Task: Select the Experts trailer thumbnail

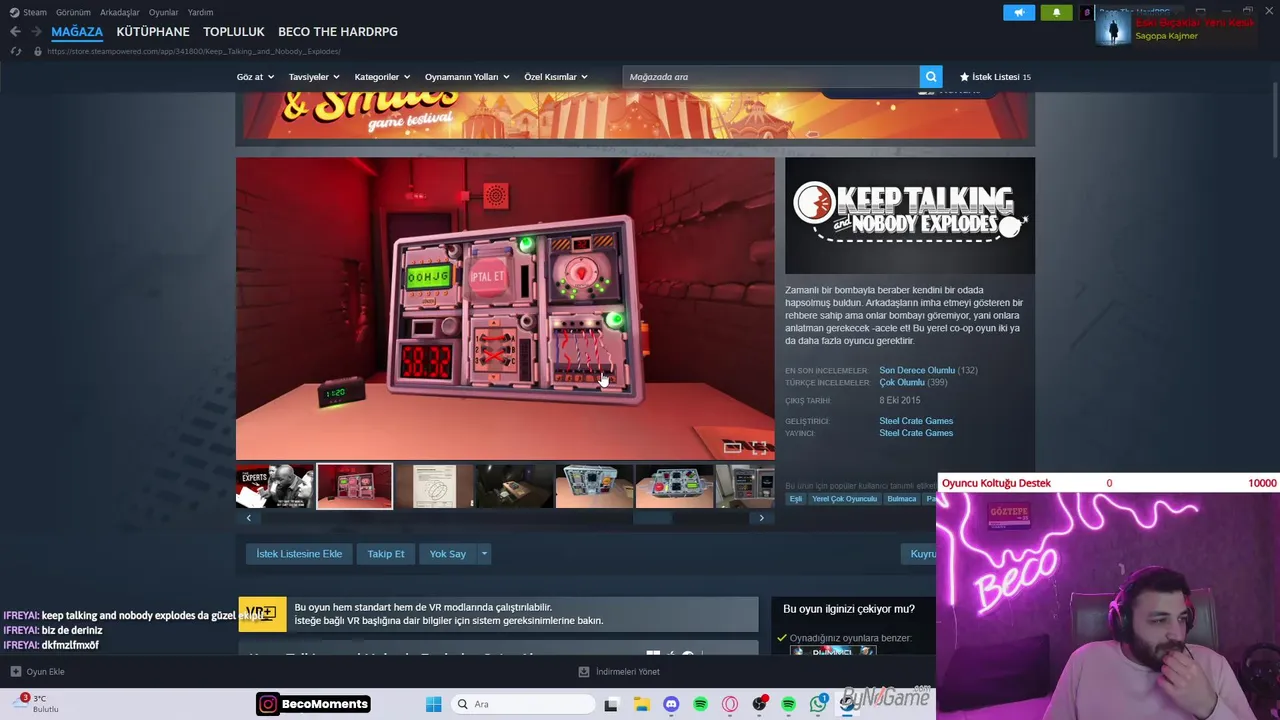Action: (275, 486)
